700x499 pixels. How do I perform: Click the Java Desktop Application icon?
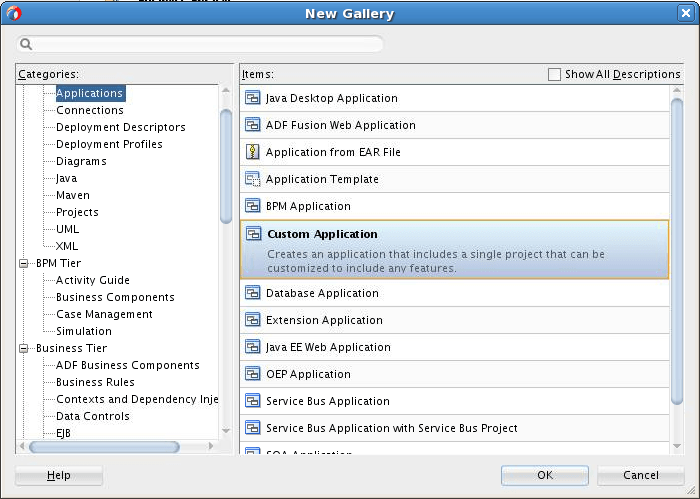253,98
